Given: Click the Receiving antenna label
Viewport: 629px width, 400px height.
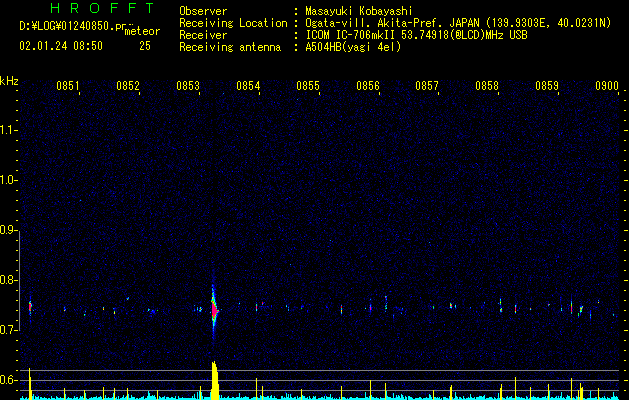Looking at the screenshot, I should click(230, 47).
